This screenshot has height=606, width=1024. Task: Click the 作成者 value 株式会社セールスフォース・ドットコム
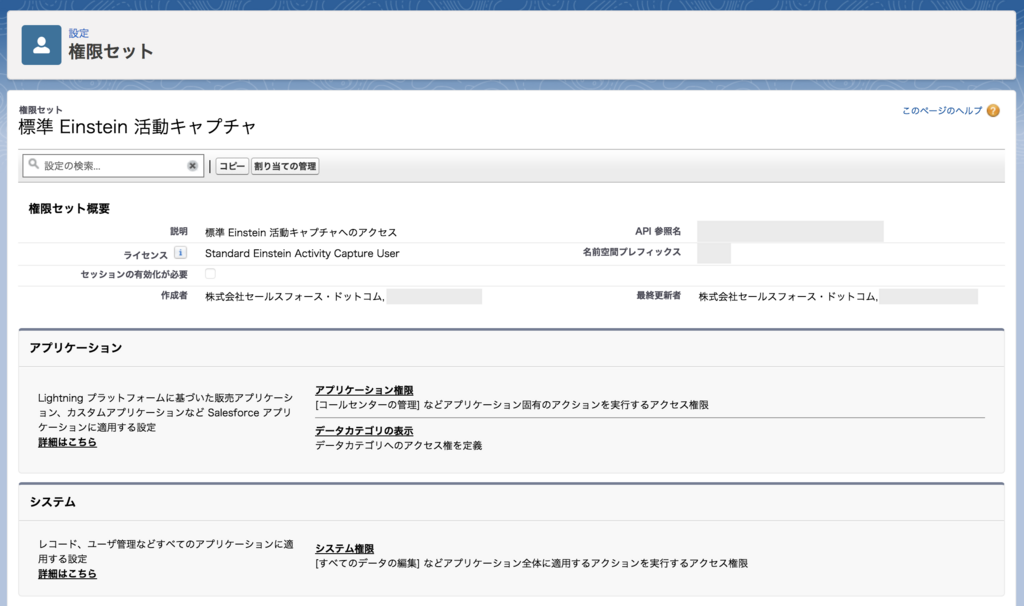(295, 296)
